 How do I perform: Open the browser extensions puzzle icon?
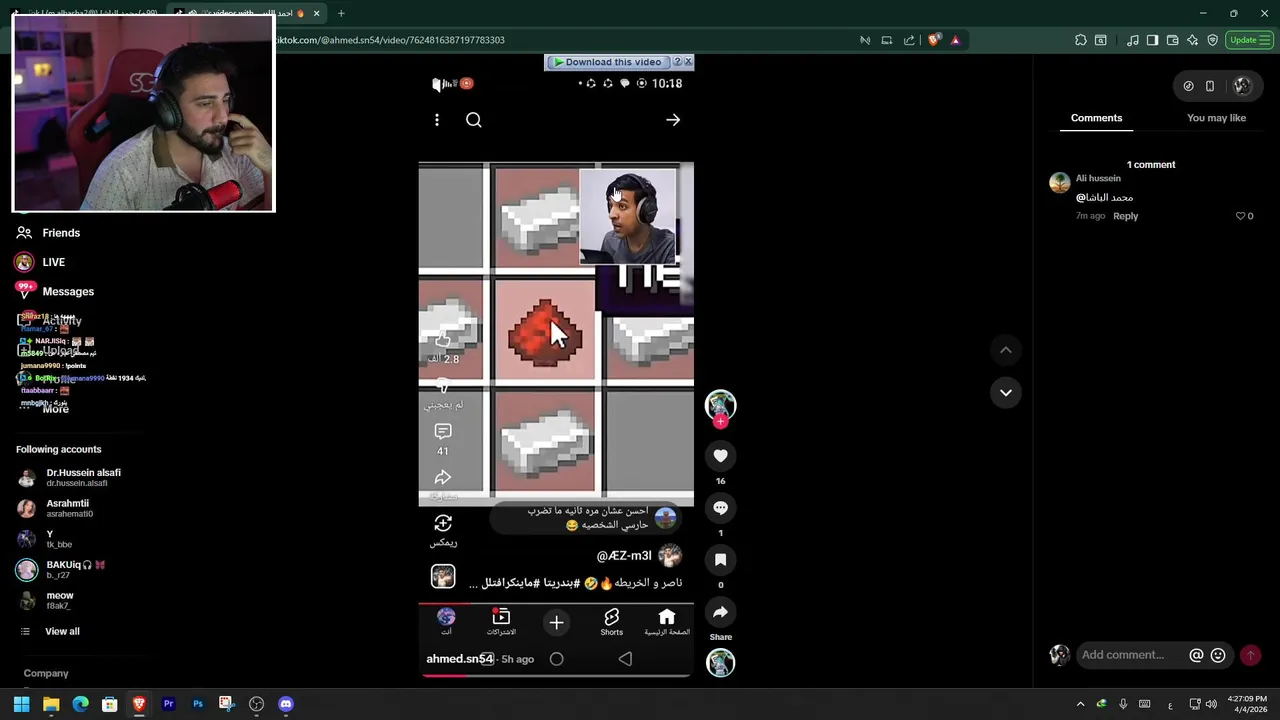click(x=1081, y=40)
